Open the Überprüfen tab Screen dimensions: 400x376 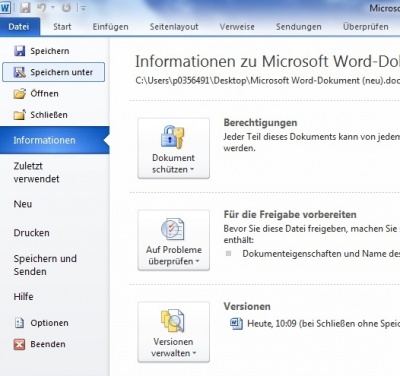[x=366, y=27]
